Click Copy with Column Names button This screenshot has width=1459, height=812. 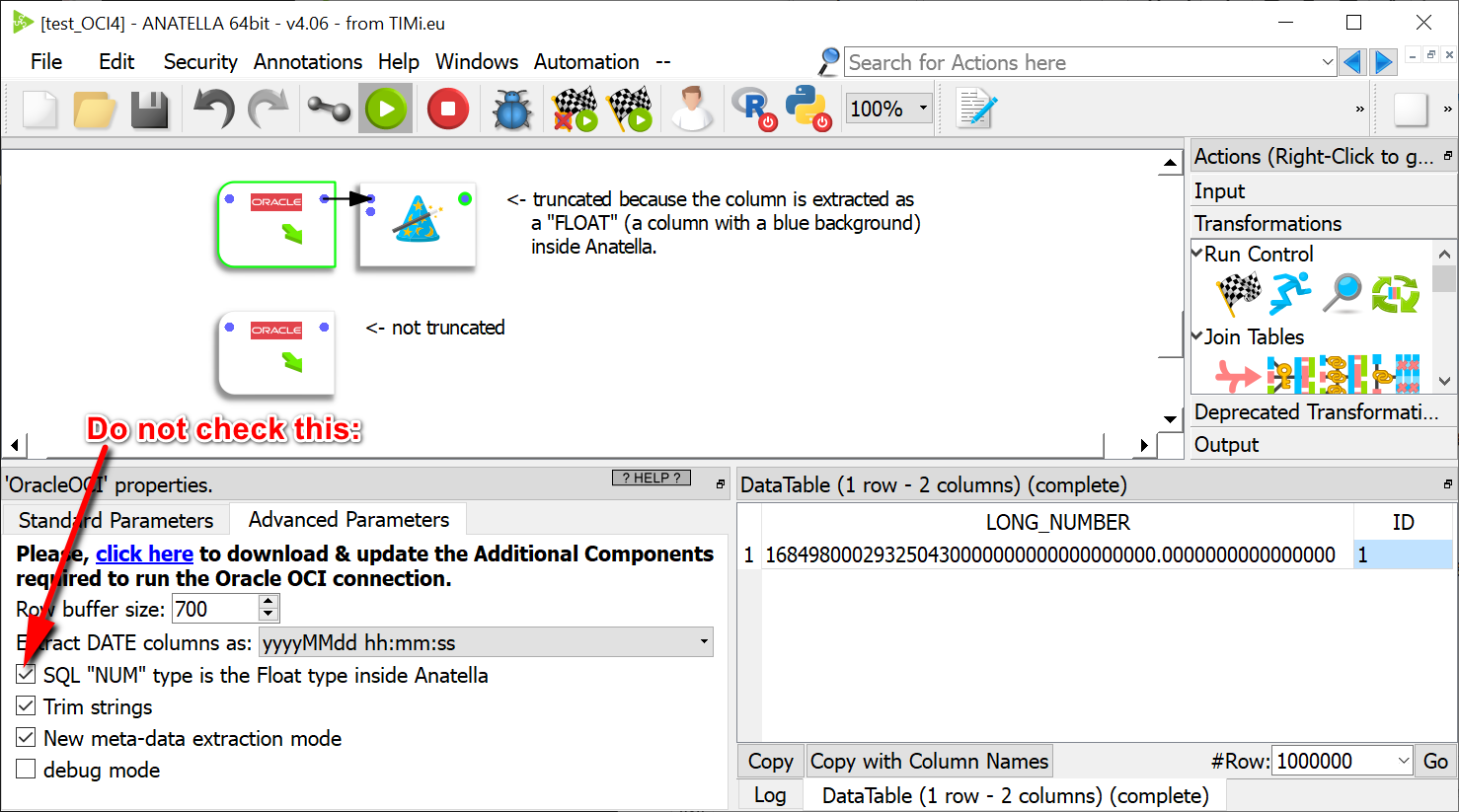pos(929,761)
